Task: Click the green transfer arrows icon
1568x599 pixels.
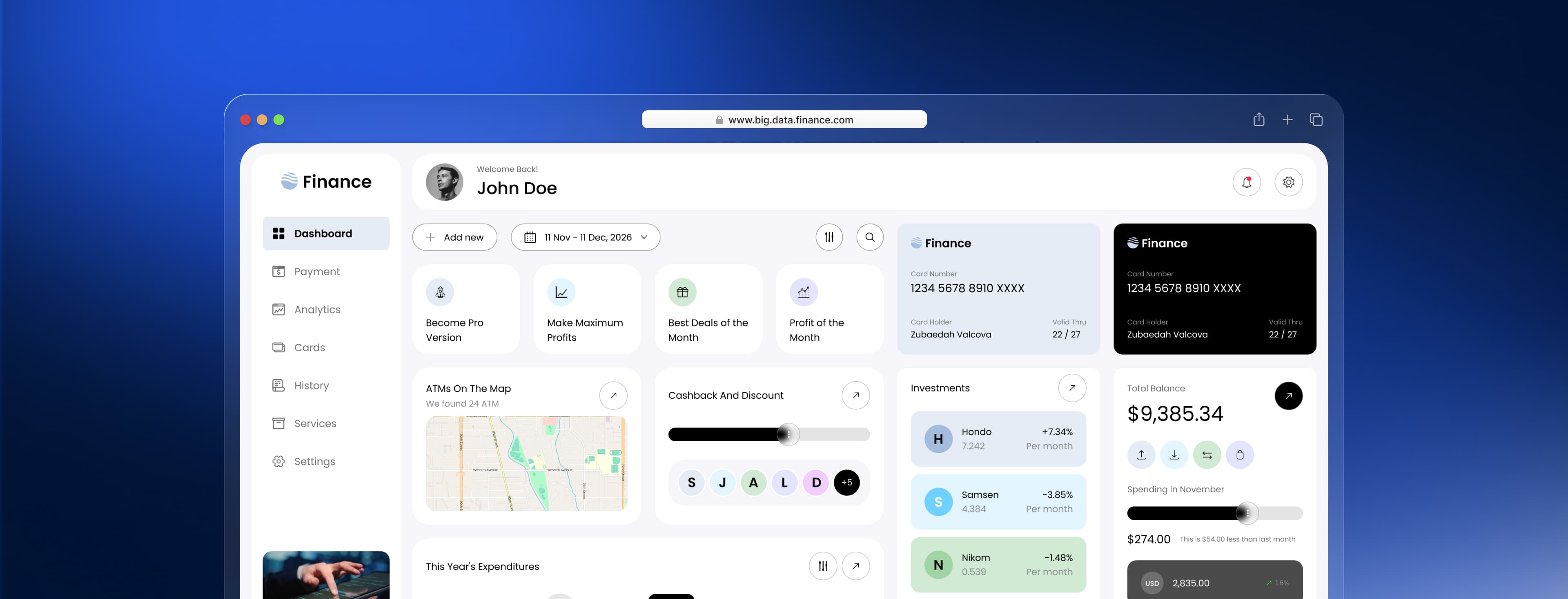Action: point(1207,455)
